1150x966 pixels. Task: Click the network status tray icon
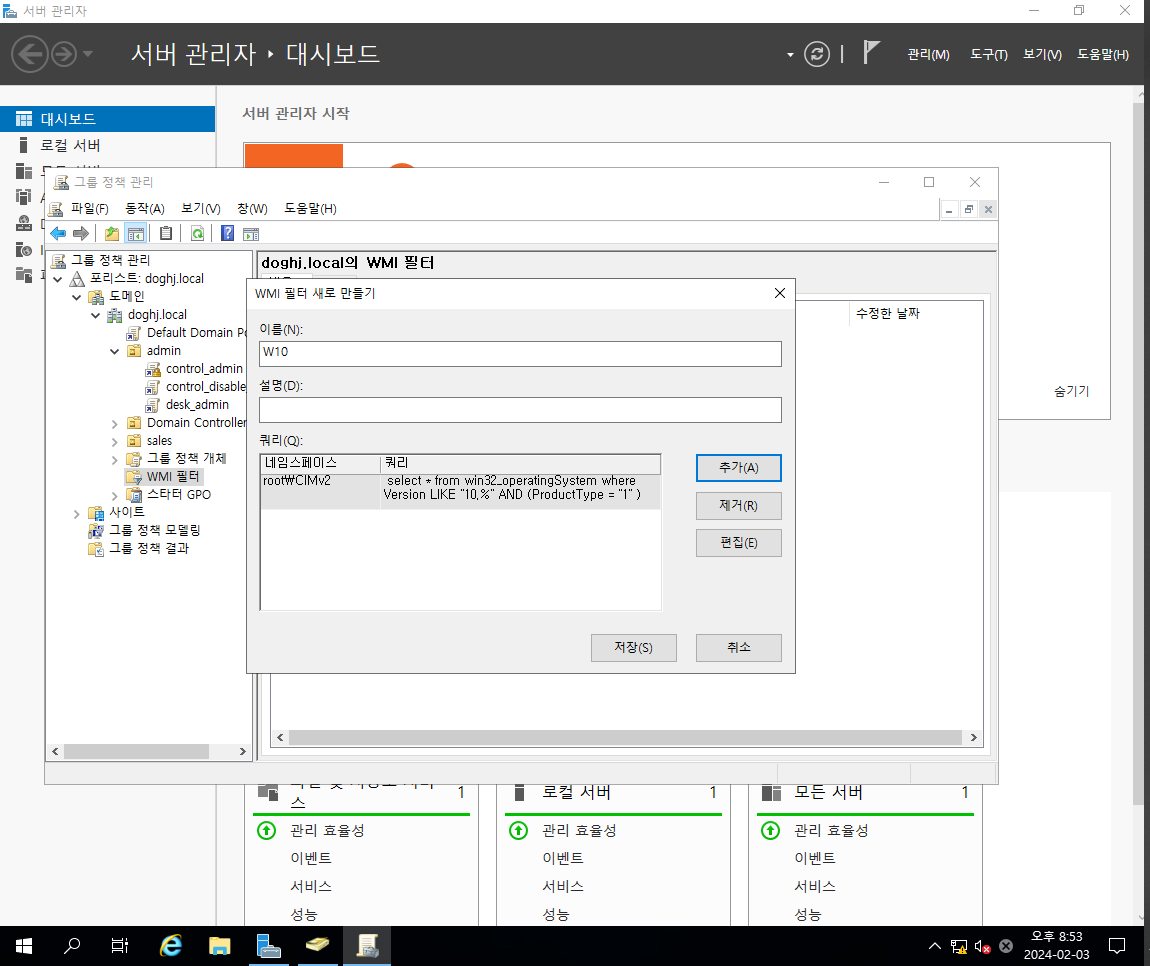[x=959, y=947]
